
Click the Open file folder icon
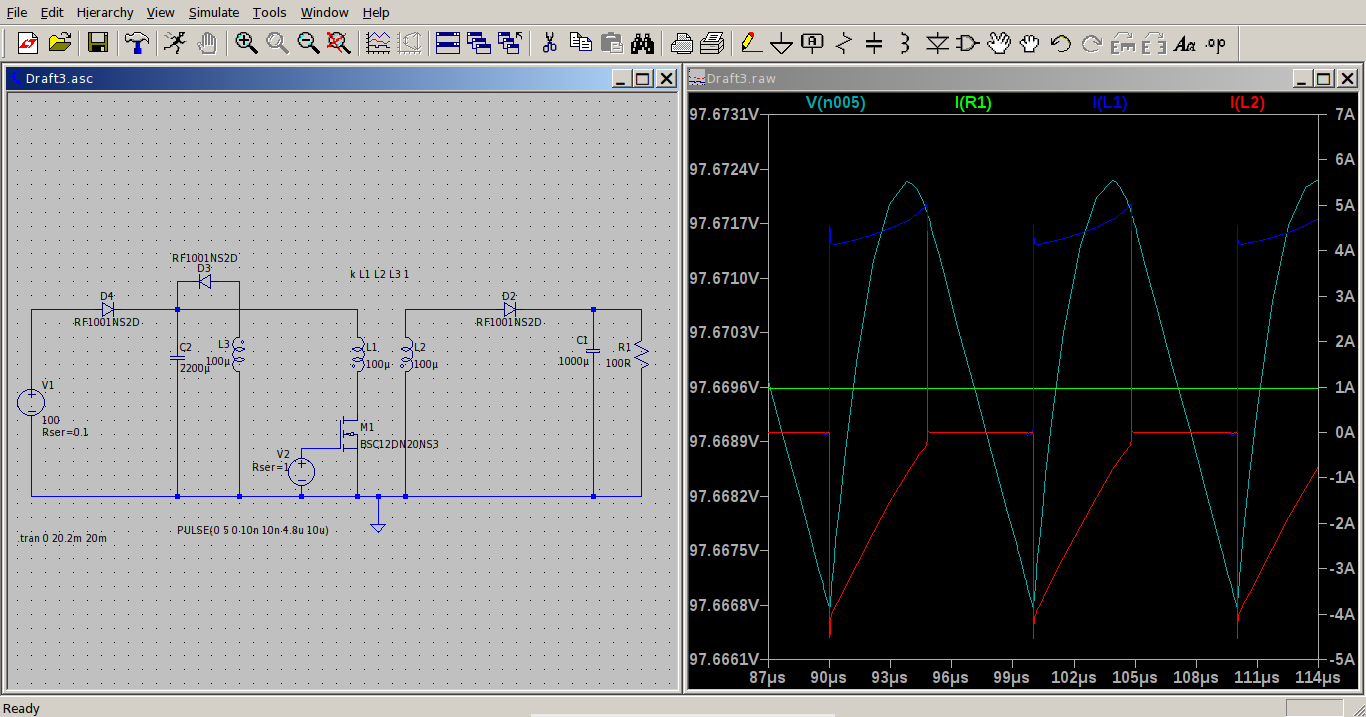point(60,42)
